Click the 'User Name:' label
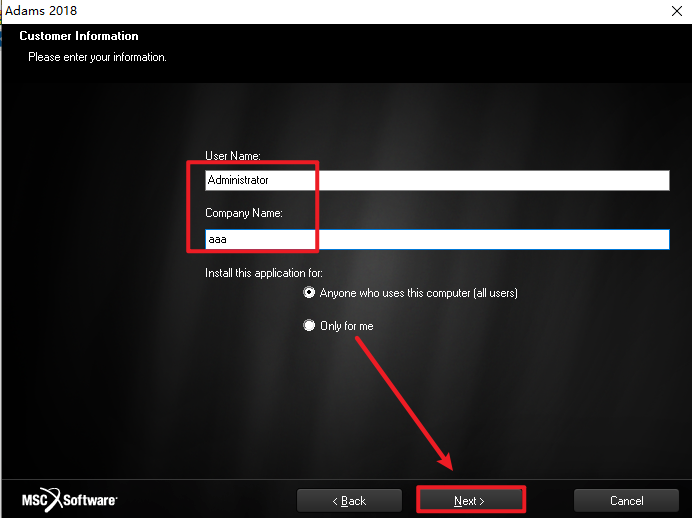 click(233, 156)
